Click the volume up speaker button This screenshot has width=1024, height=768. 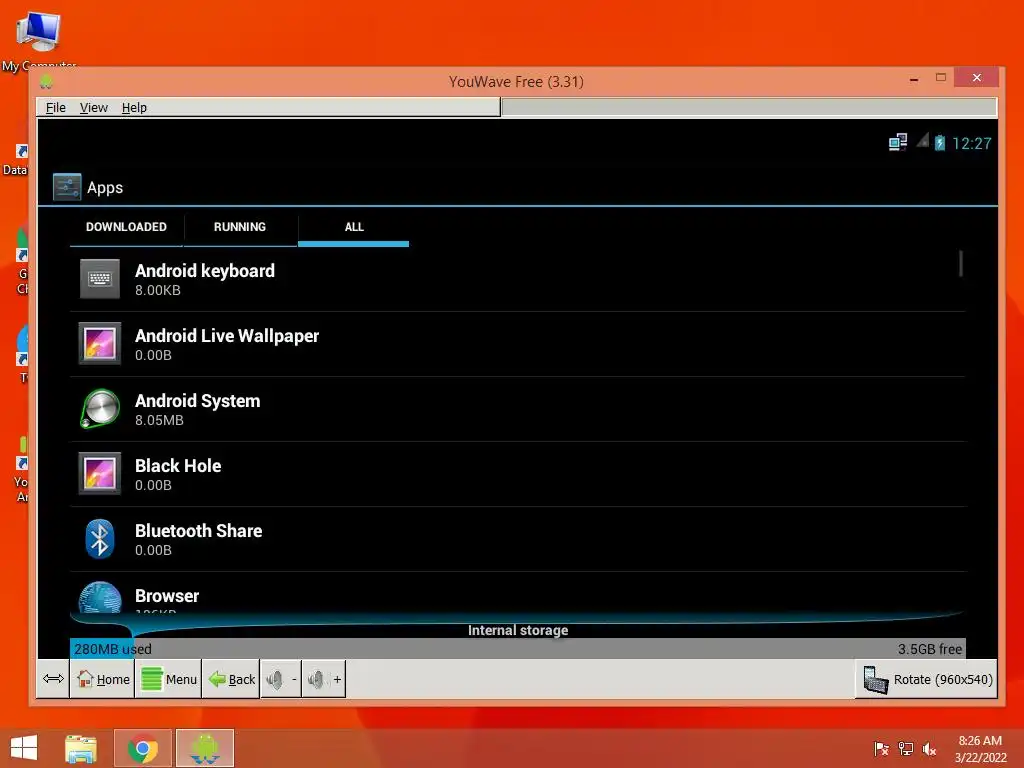click(324, 679)
